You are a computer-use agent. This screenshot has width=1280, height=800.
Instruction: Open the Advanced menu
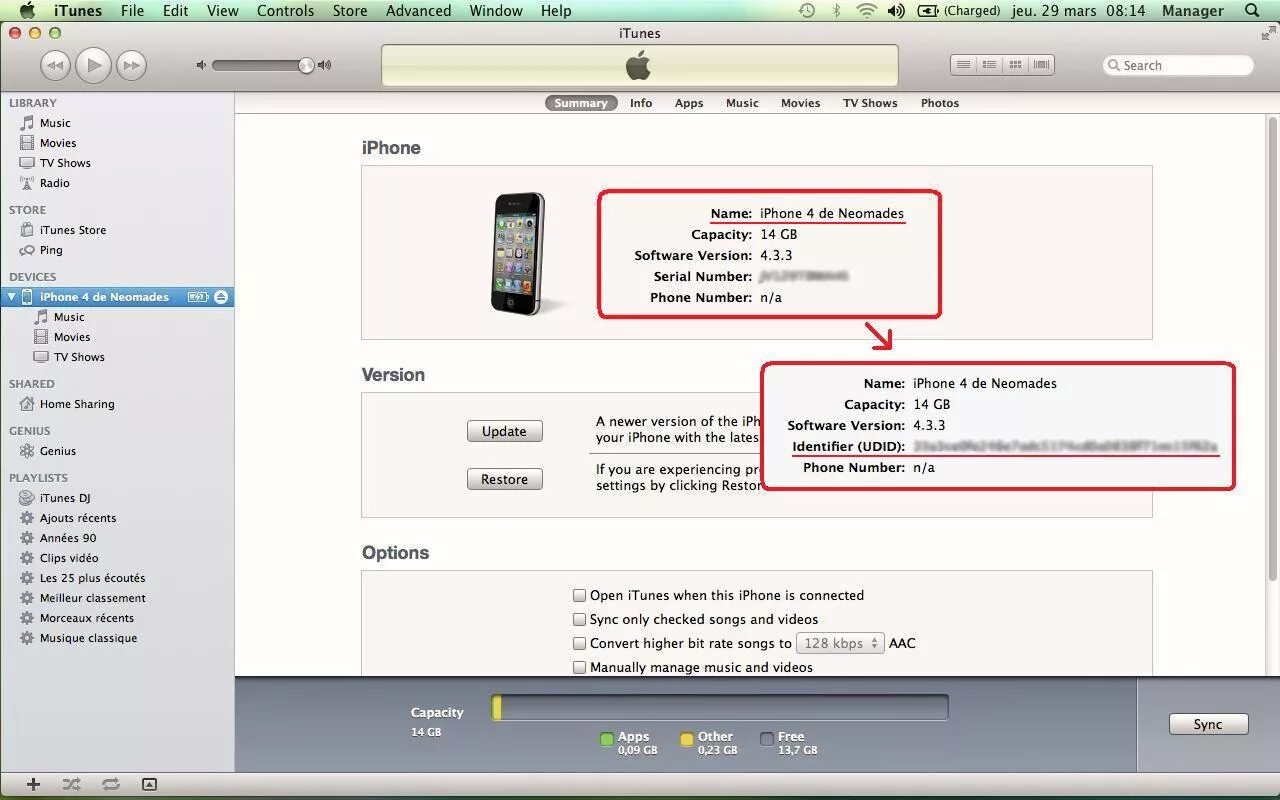point(418,11)
